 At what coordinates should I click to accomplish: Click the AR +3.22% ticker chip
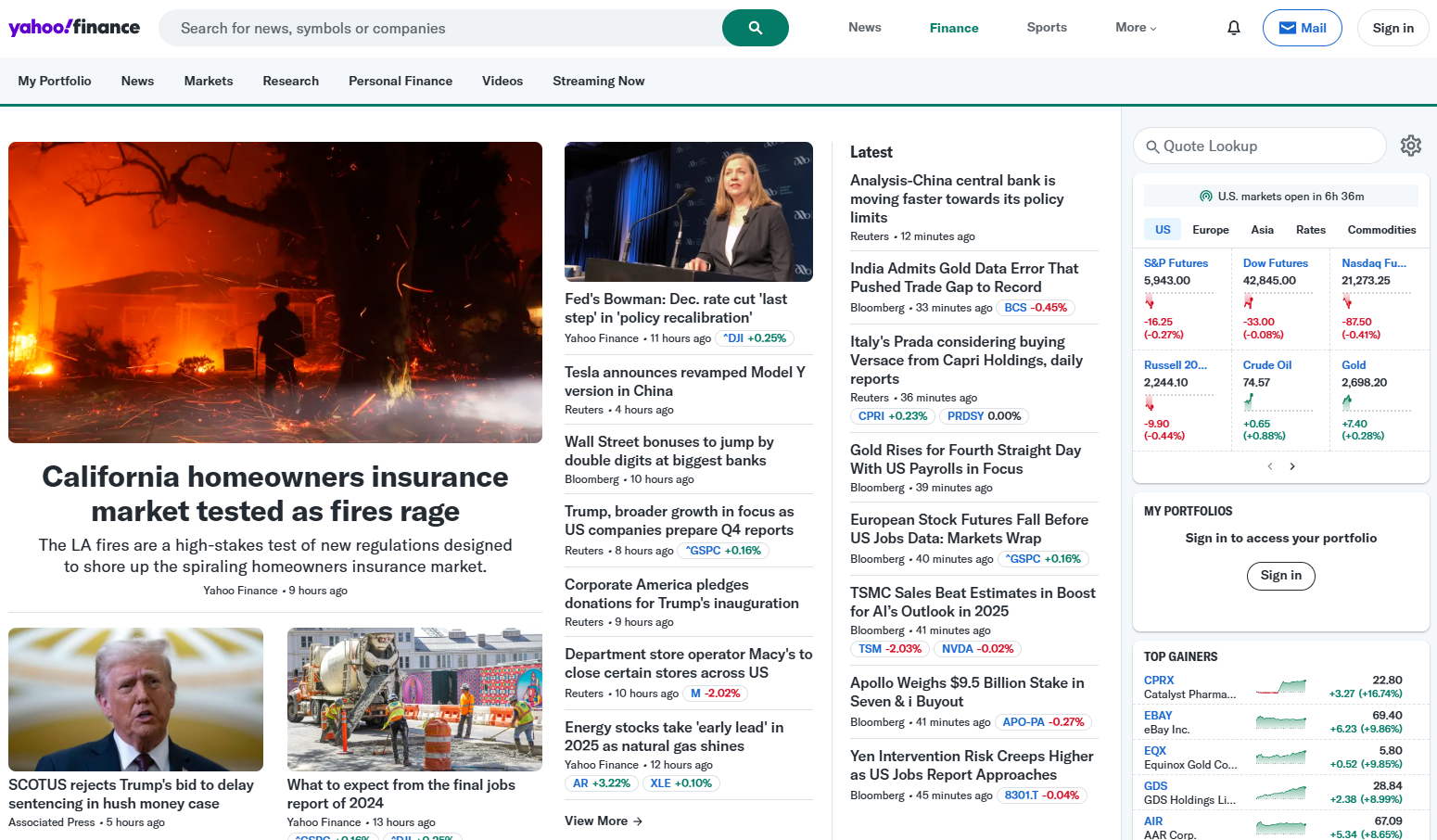[x=601, y=783]
